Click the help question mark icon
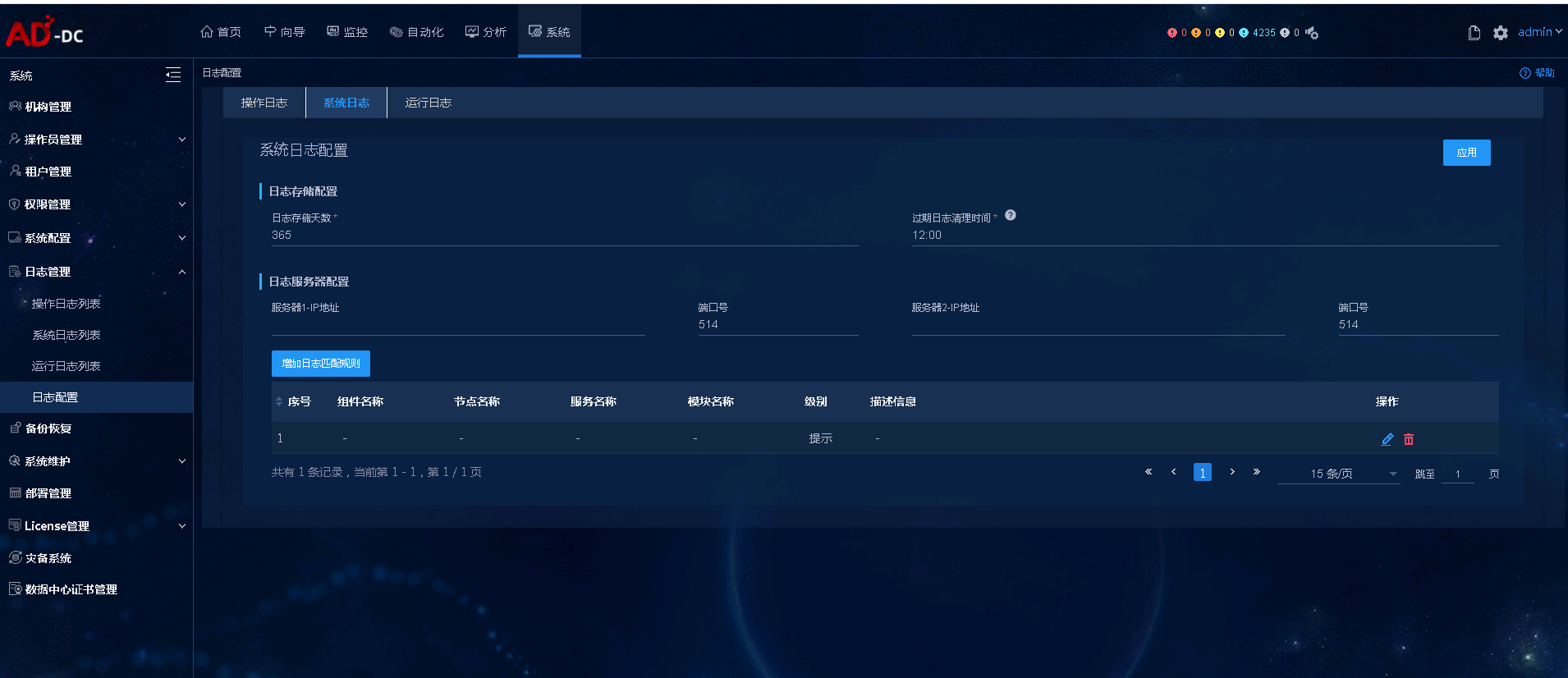 (1525, 73)
